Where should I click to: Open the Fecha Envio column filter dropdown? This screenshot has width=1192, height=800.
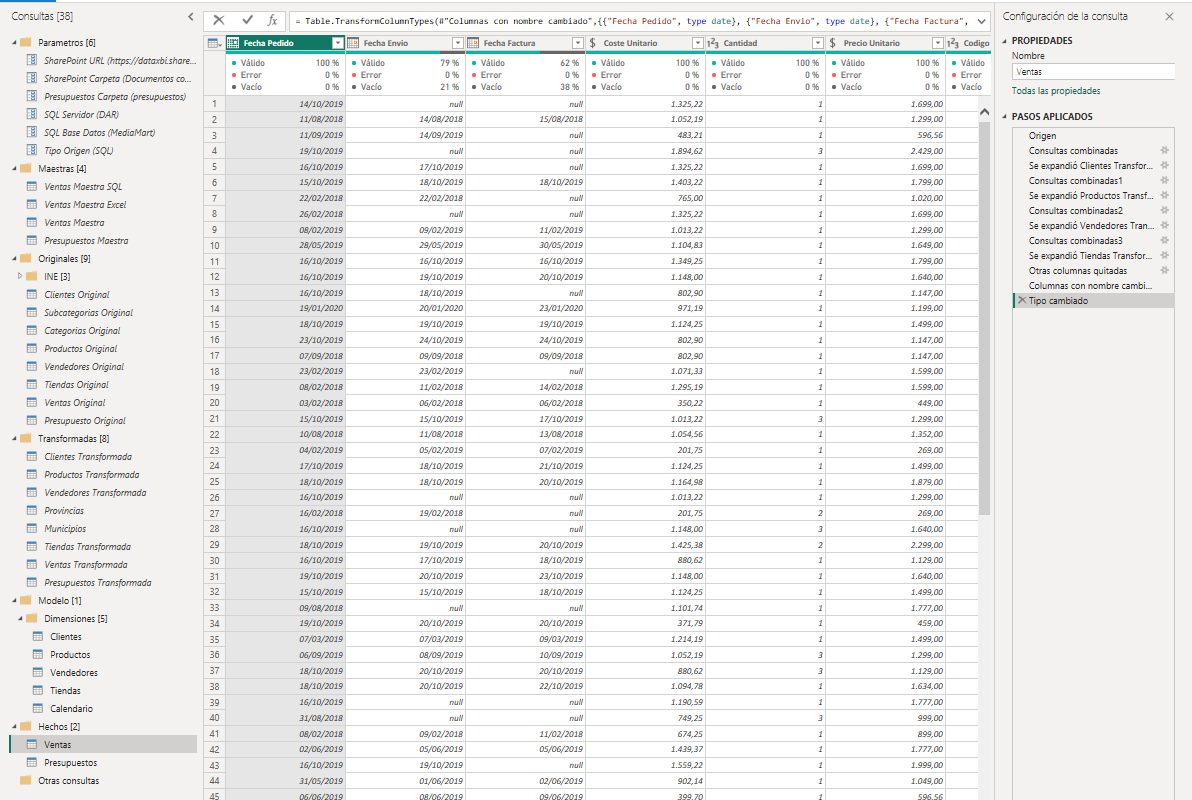[x=457, y=42]
